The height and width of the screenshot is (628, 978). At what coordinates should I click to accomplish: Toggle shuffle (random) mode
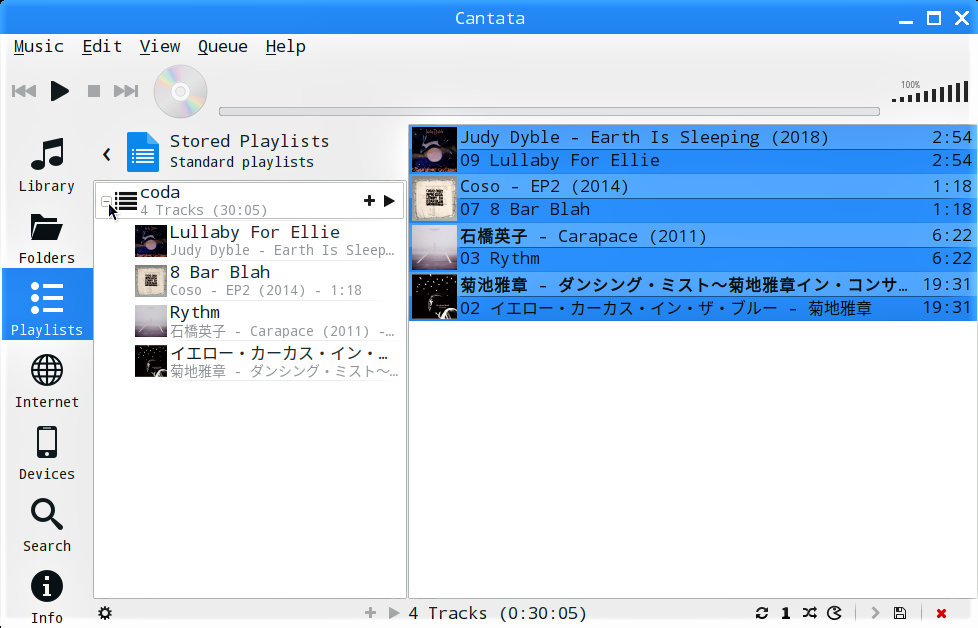[x=810, y=613]
